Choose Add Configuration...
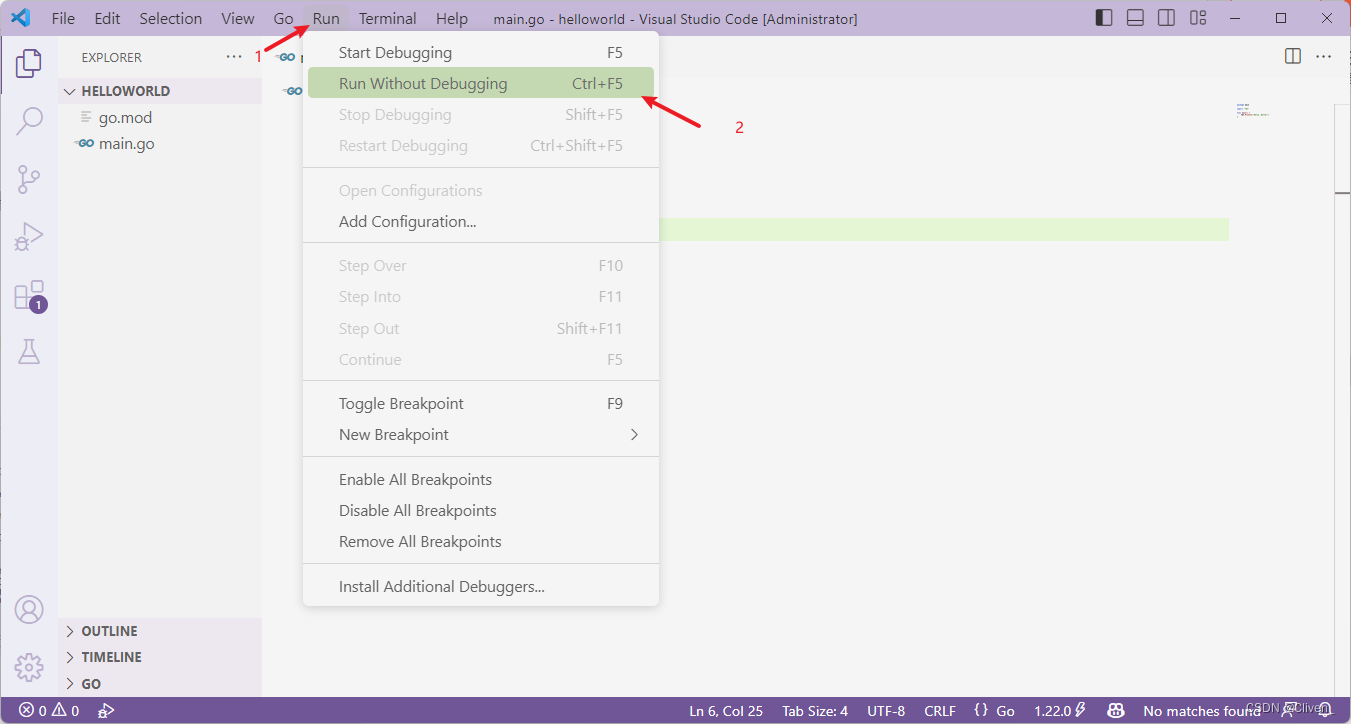This screenshot has width=1351, height=724. pyautogui.click(x=481, y=222)
